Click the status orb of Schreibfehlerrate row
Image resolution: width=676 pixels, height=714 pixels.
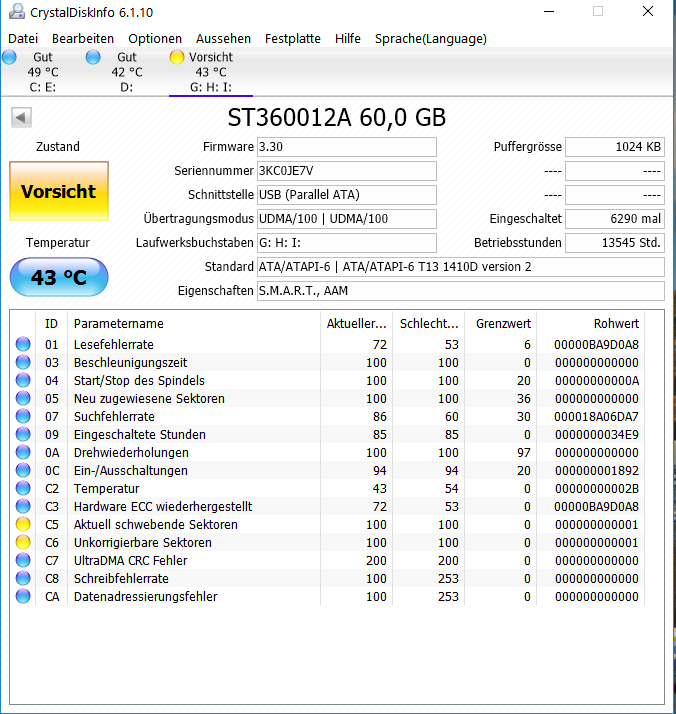click(x=23, y=578)
